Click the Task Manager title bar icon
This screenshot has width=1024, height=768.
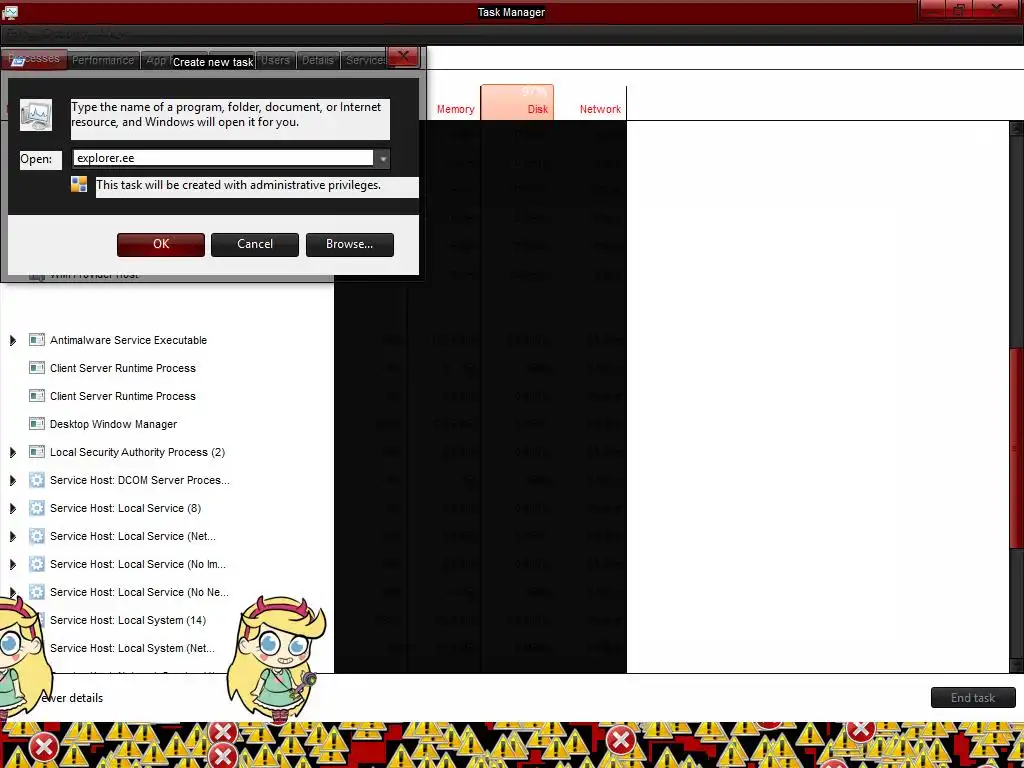(10, 11)
